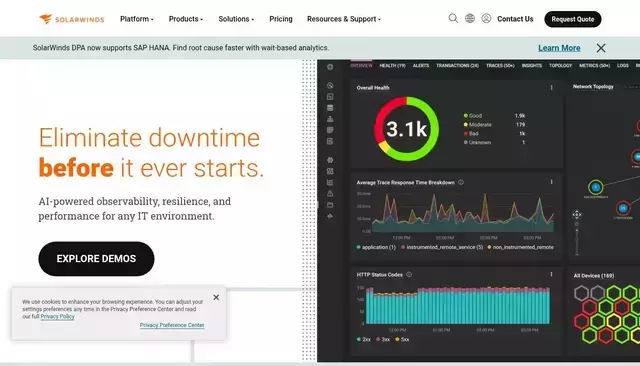Click the Unknown legend entry in Overall Health
Image resolution: width=640 pixels, height=366 pixels.
click(477, 143)
